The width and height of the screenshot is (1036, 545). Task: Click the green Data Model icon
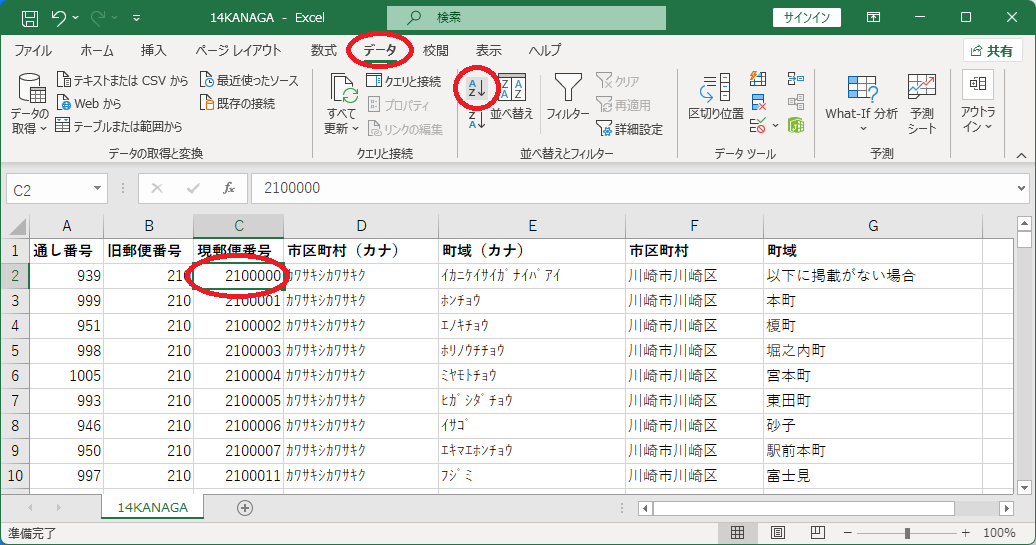click(796, 125)
